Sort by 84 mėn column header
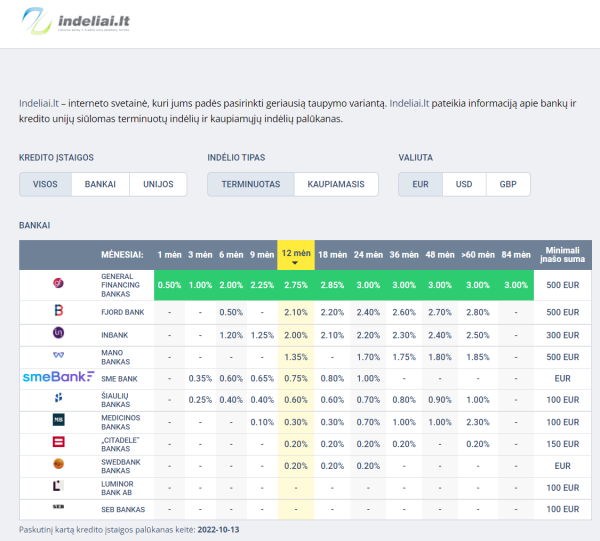 point(516,255)
